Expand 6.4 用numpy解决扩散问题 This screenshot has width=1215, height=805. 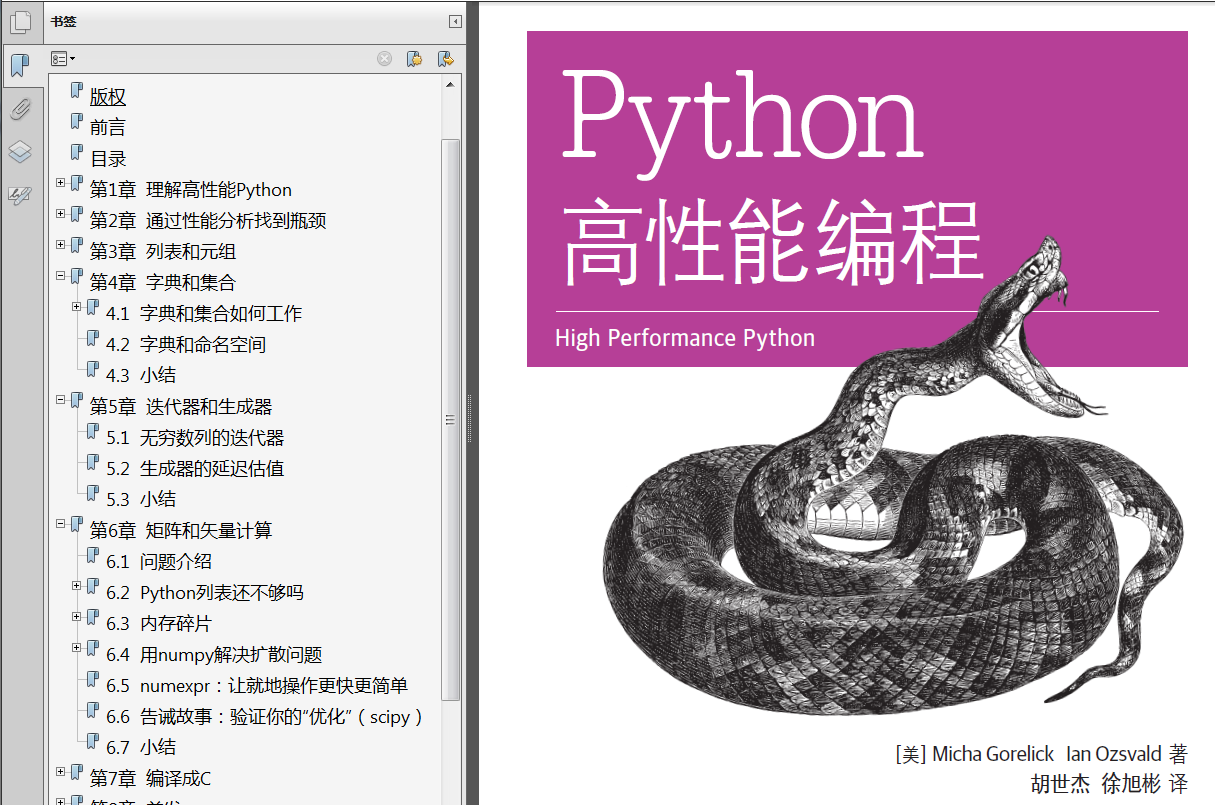coord(77,648)
